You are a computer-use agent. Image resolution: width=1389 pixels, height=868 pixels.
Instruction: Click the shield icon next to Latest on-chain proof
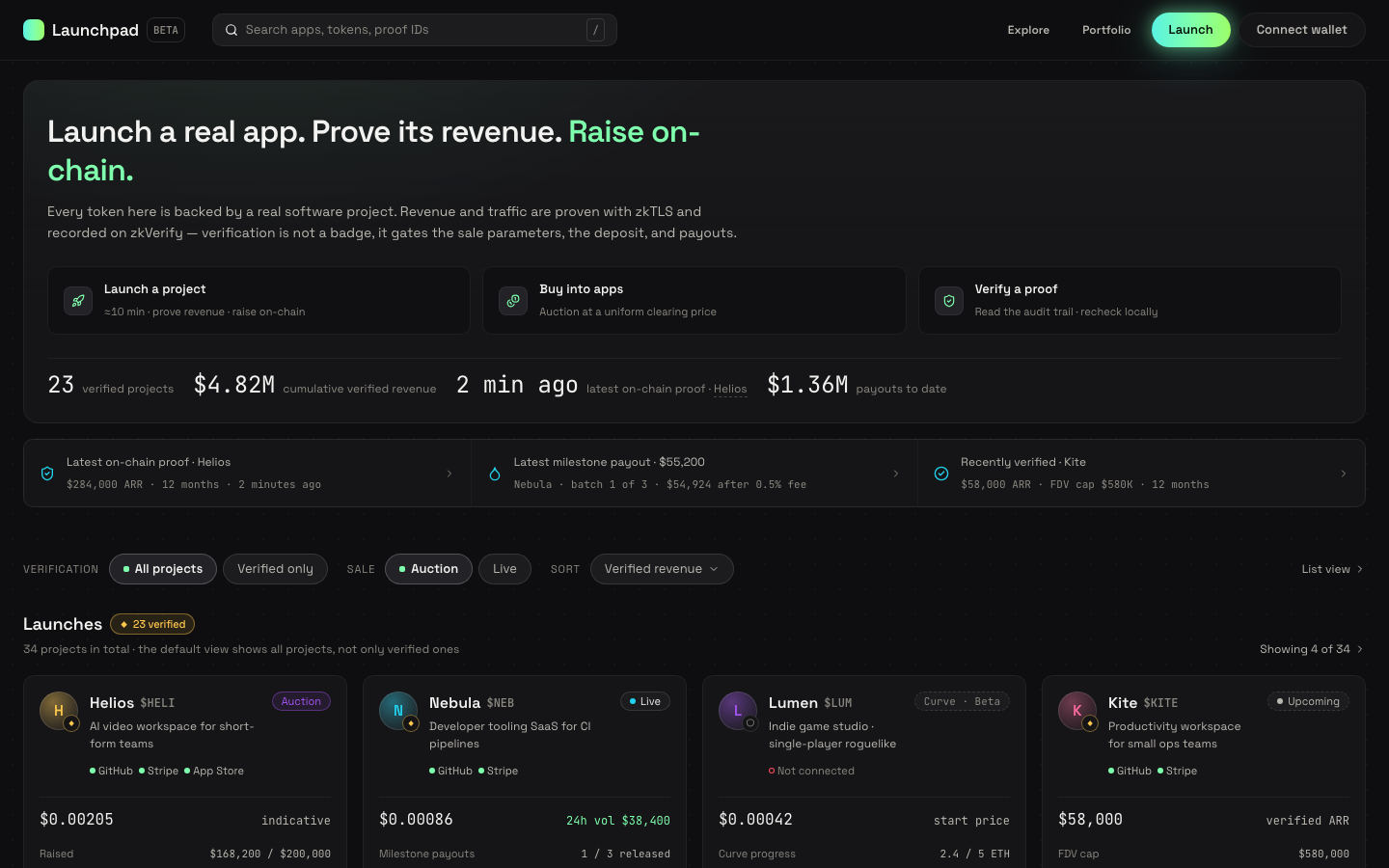click(47, 474)
